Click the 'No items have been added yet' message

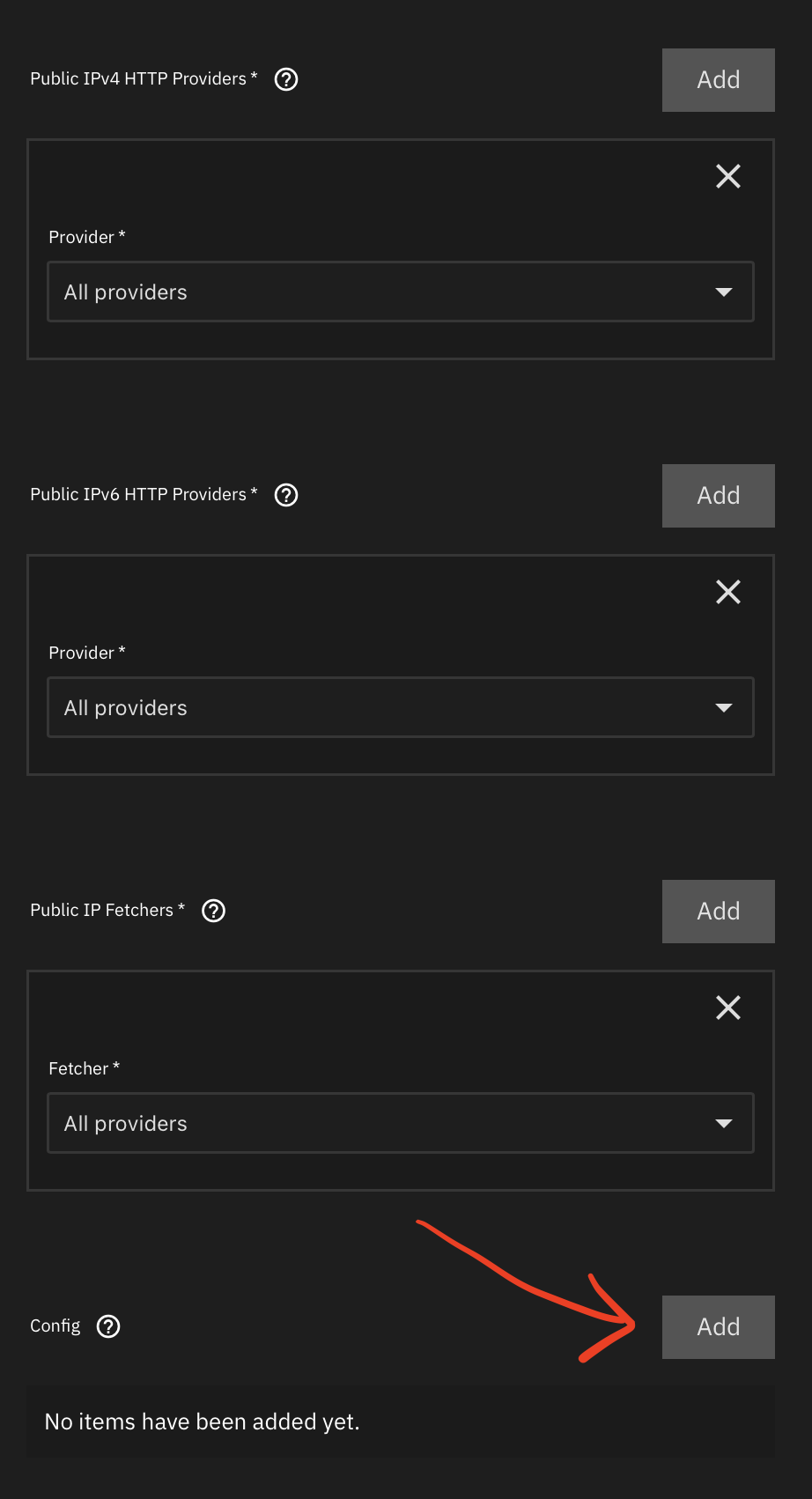pyautogui.click(x=203, y=1421)
